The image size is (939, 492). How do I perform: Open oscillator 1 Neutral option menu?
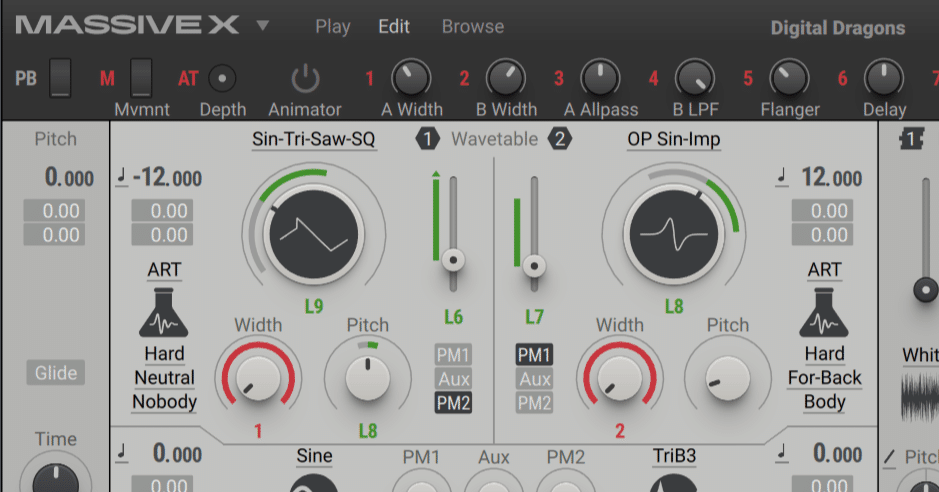click(x=164, y=378)
